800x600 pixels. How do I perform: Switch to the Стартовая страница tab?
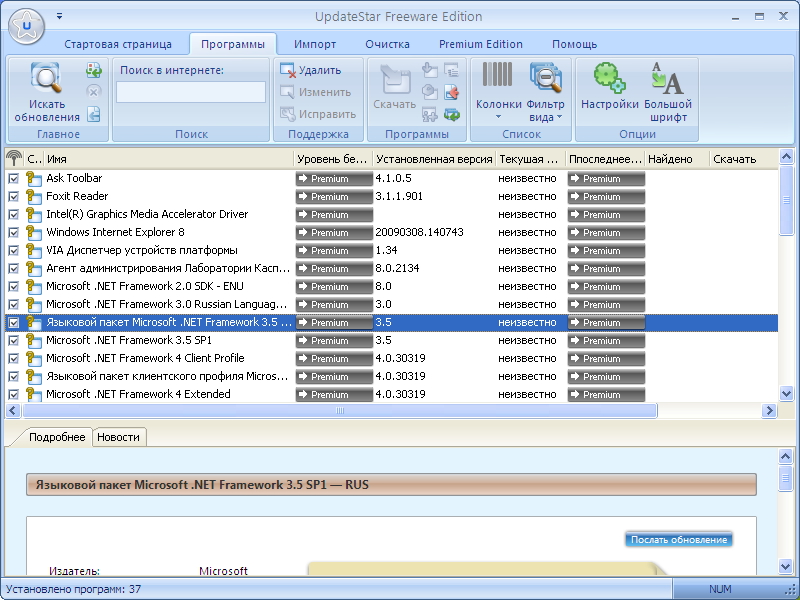coord(118,44)
